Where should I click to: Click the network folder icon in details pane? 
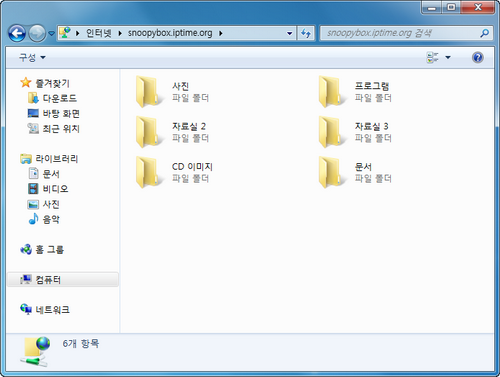(35, 352)
